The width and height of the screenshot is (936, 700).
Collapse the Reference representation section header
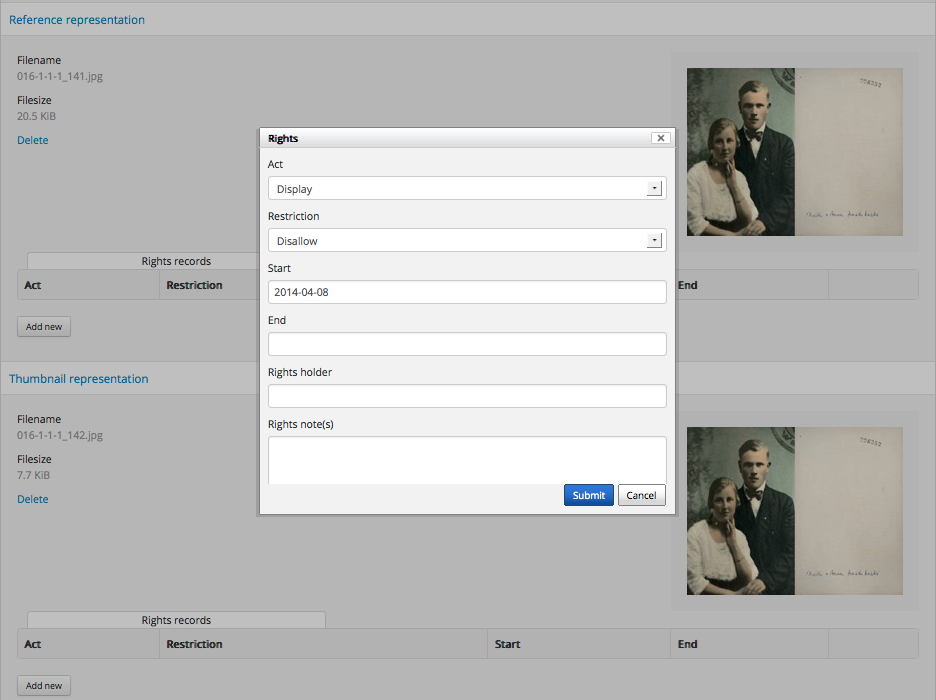(77, 20)
